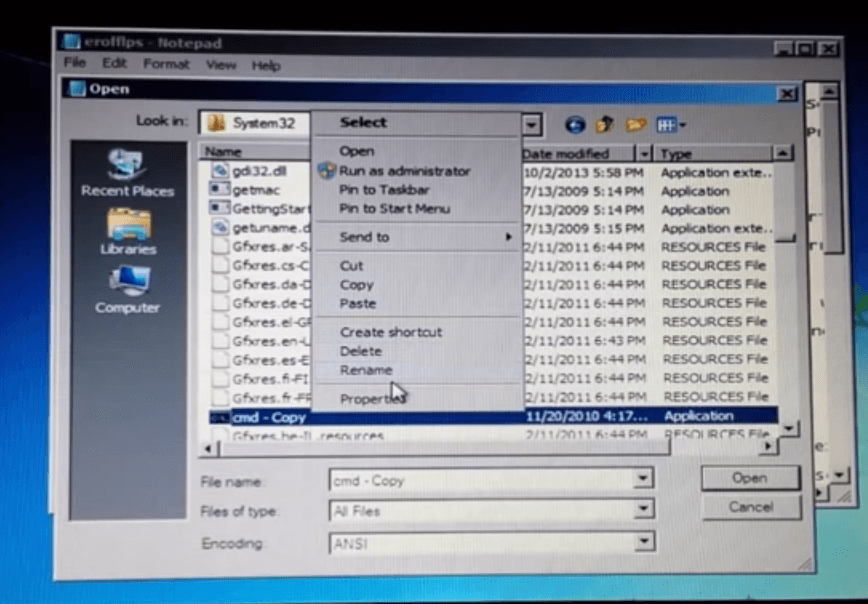Viewport: 868px width, 604px height.
Task: Open Notepad's Edit menu
Action: pos(114,63)
